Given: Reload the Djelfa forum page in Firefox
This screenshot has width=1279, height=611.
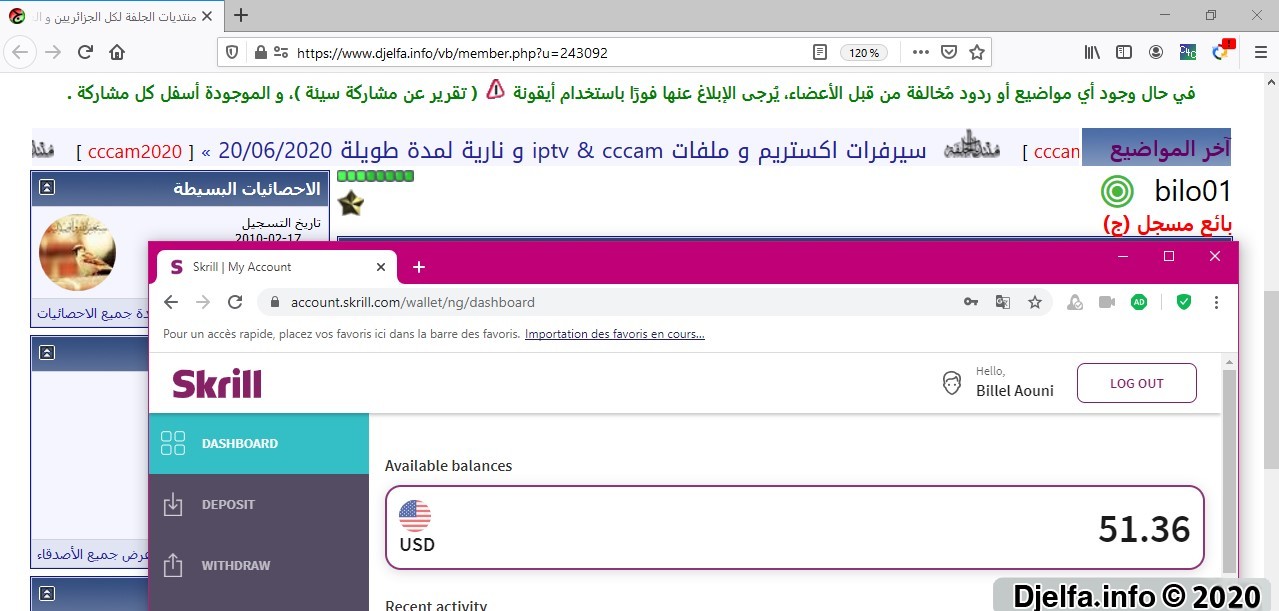Looking at the screenshot, I should coord(85,52).
